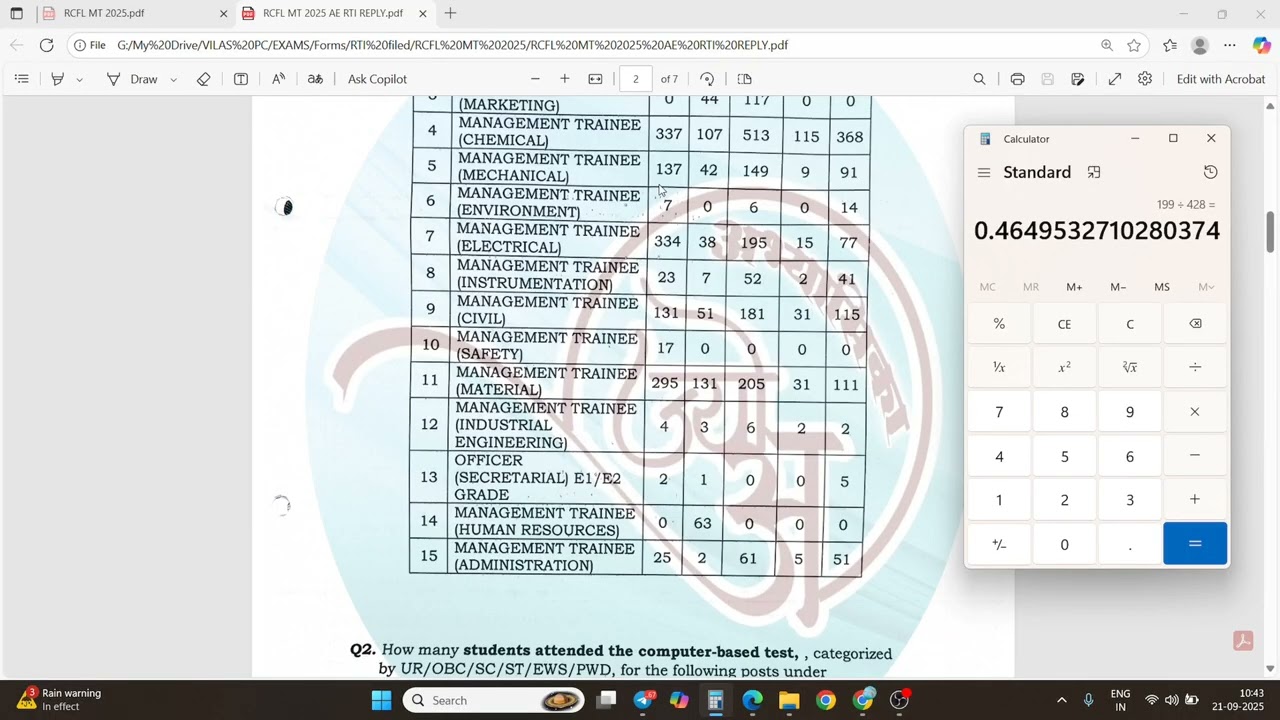
Task: Expand the Draw options dropdown arrow
Action: pyautogui.click(x=173, y=79)
